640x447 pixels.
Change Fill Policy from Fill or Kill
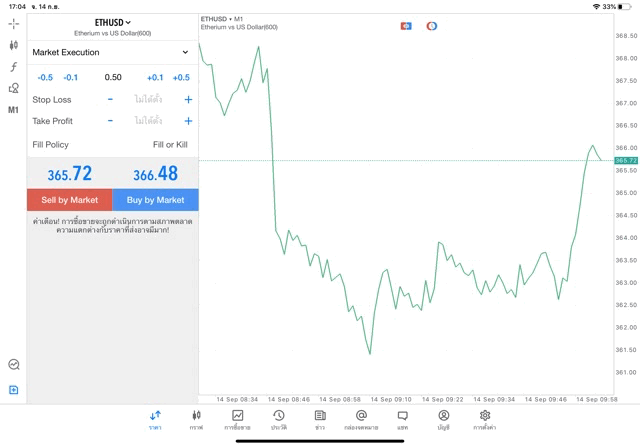[170, 145]
